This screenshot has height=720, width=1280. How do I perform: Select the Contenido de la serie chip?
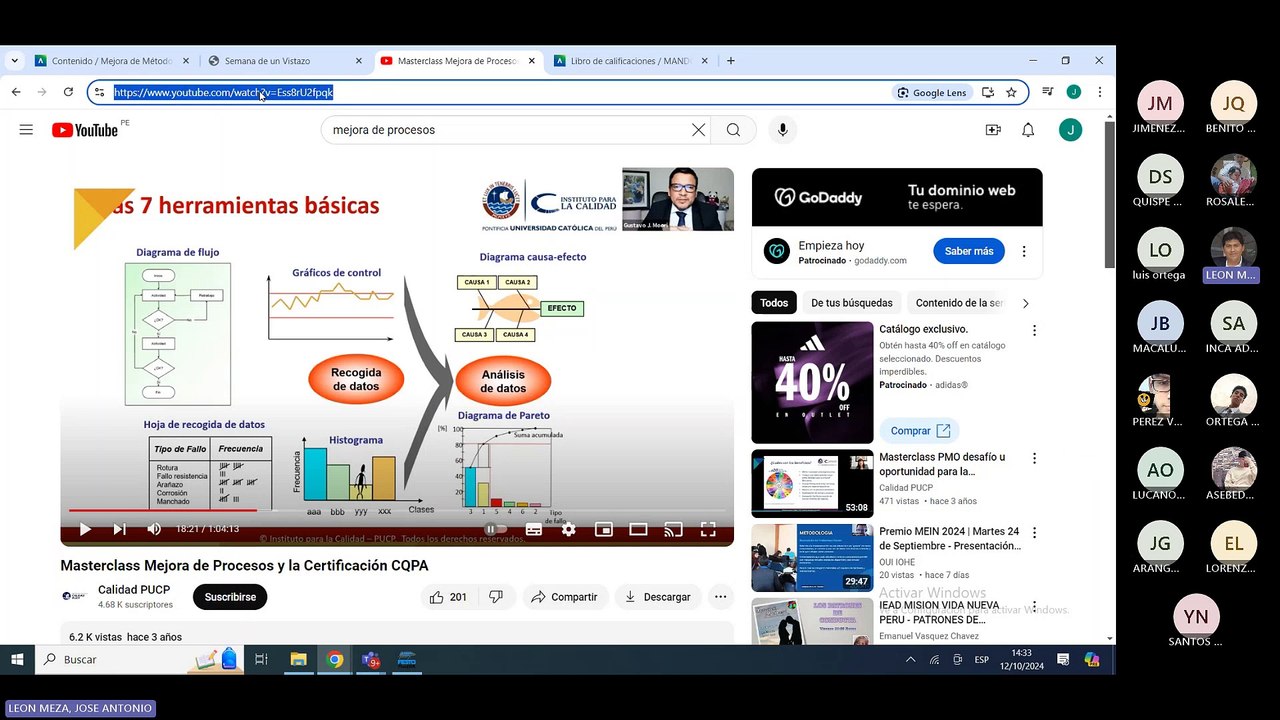958,303
